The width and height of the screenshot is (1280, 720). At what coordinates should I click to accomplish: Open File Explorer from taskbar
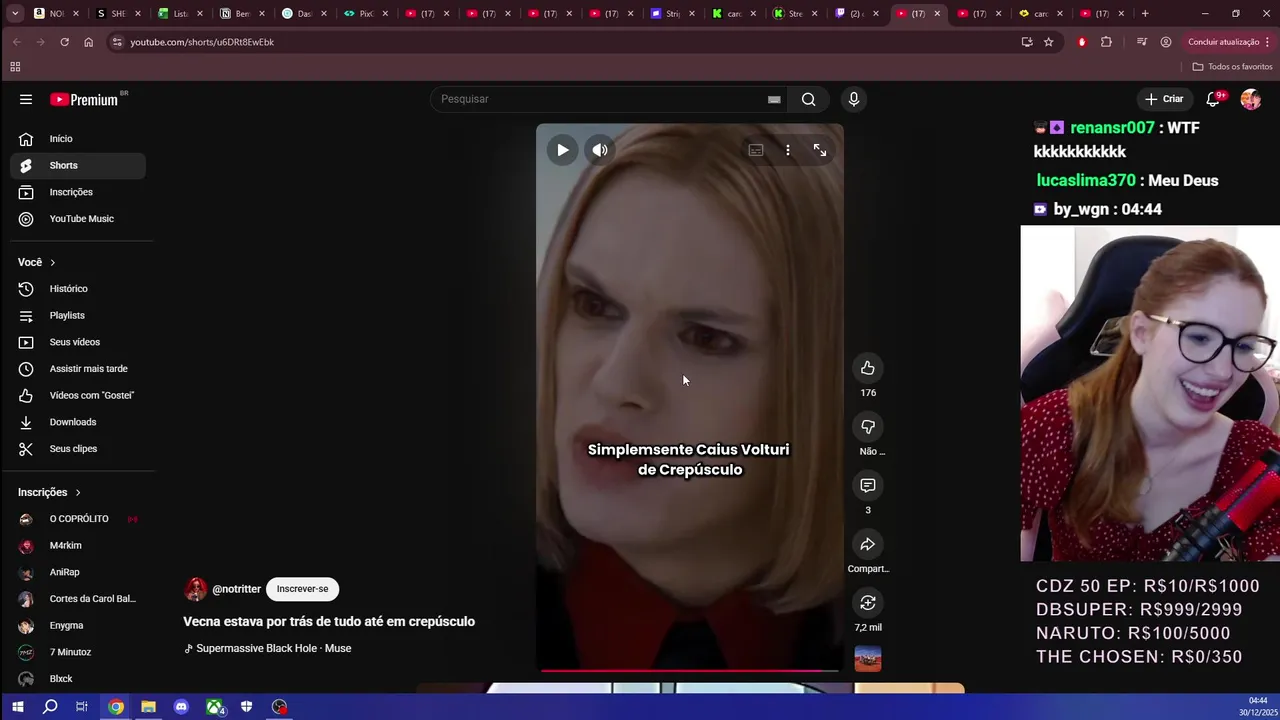[148, 707]
